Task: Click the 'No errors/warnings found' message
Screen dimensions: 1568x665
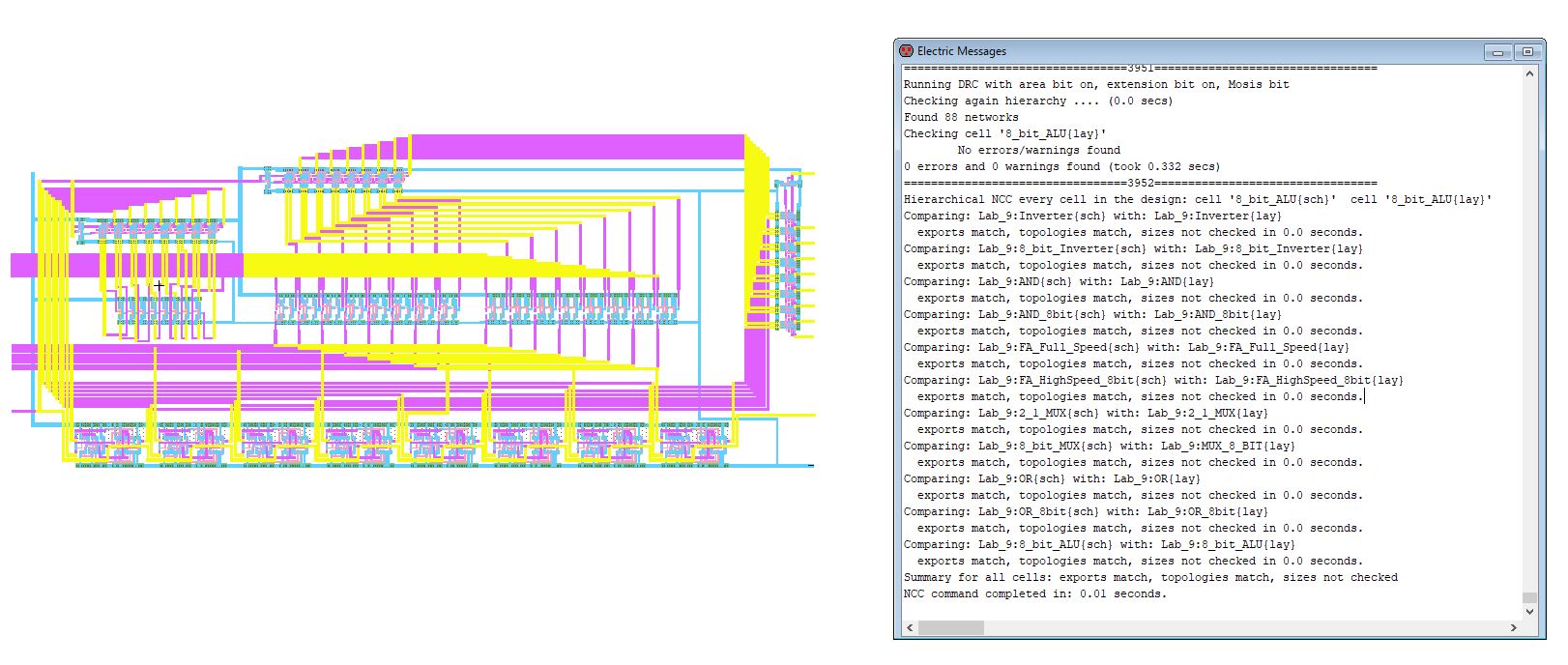Action: pos(1038,150)
